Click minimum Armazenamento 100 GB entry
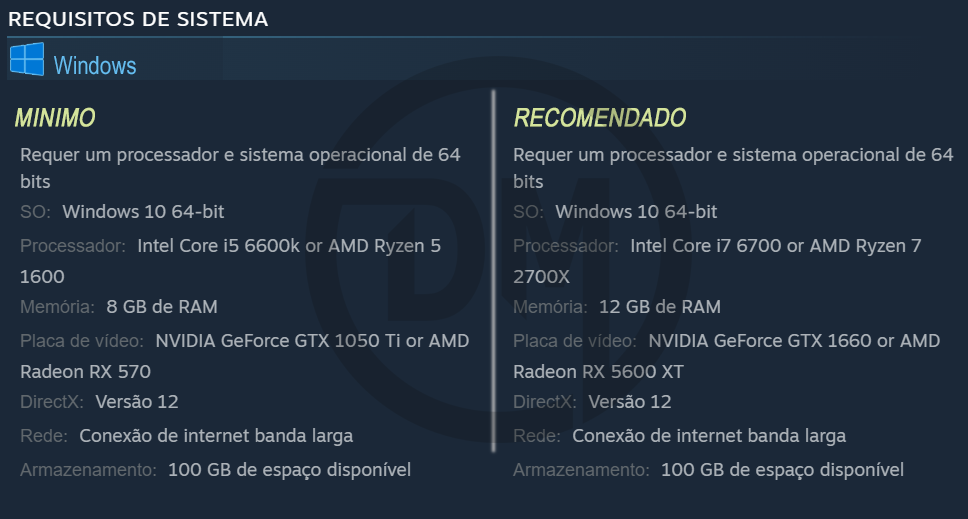Viewport: 968px width, 519px height. (215, 470)
